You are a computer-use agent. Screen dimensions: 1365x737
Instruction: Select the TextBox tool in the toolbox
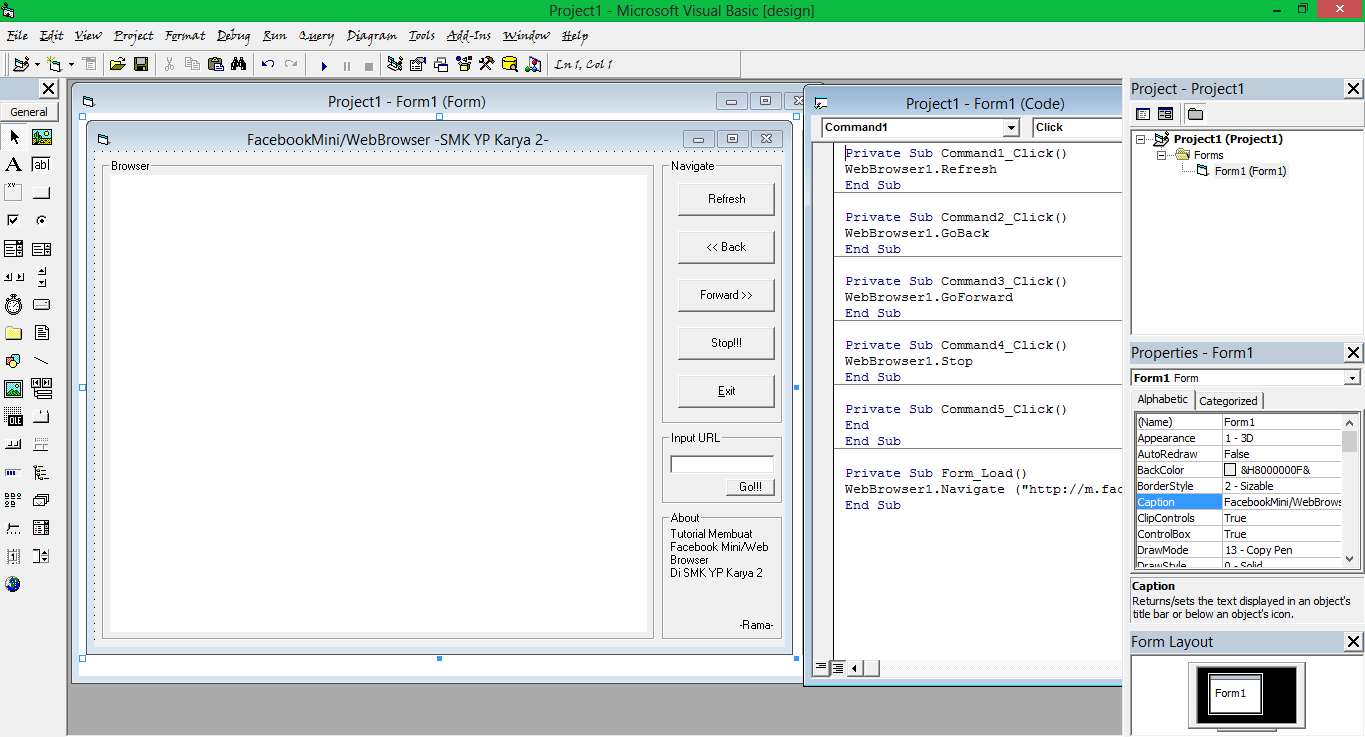tap(40, 164)
